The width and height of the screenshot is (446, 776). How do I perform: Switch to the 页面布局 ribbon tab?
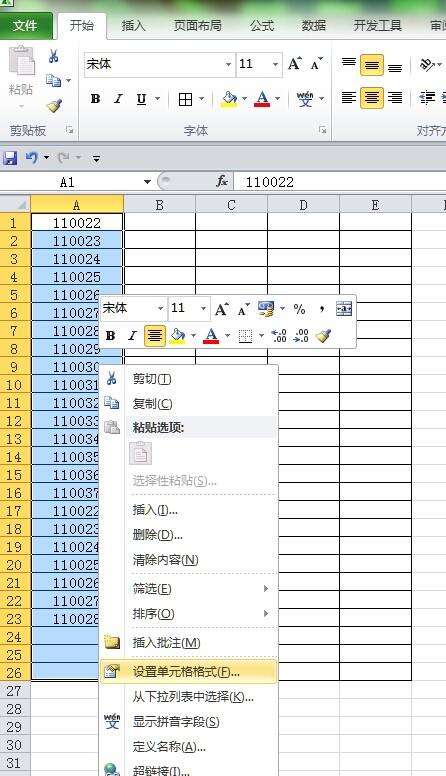pyautogui.click(x=197, y=26)
